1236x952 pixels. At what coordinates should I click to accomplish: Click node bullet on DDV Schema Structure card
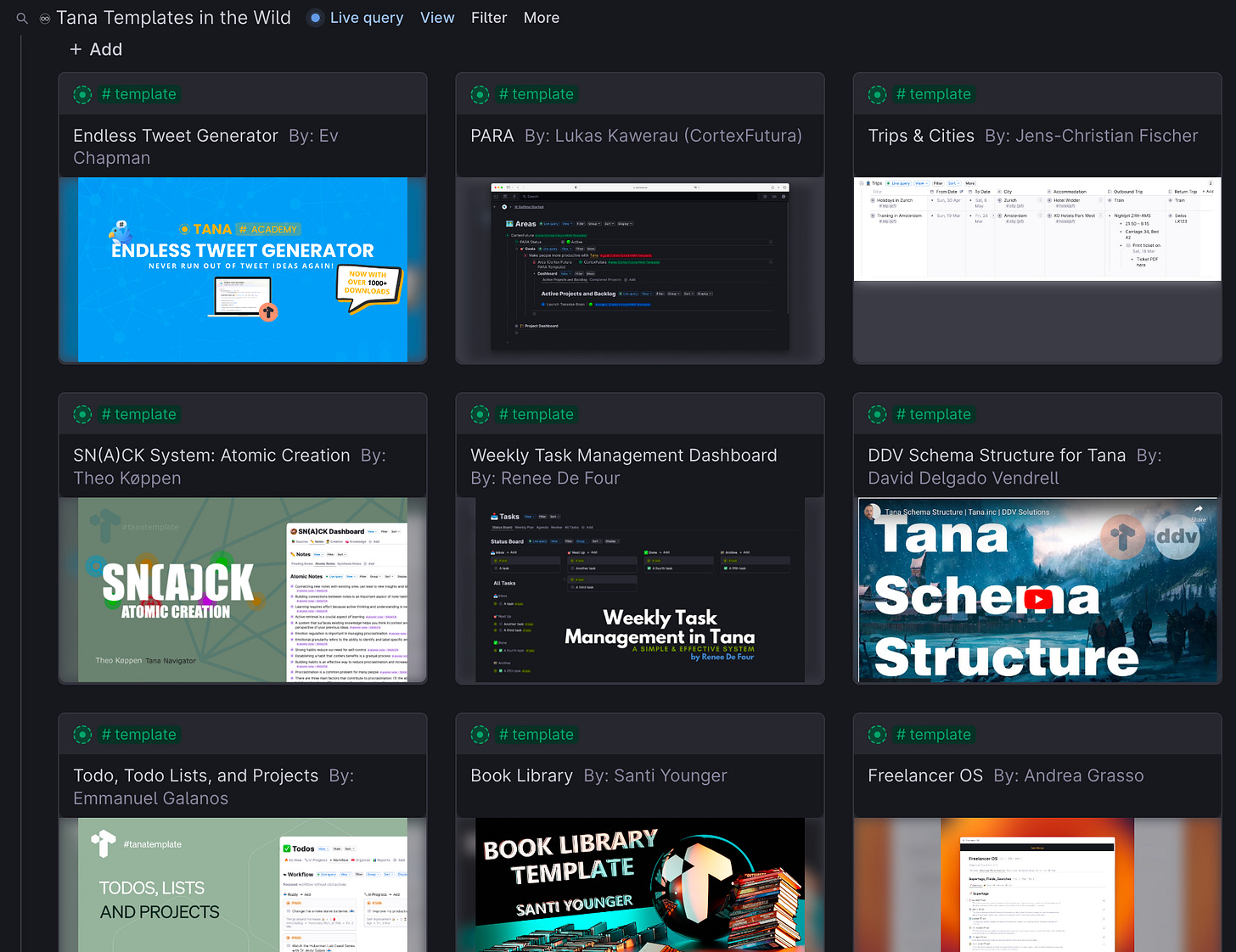coord(877,414)
